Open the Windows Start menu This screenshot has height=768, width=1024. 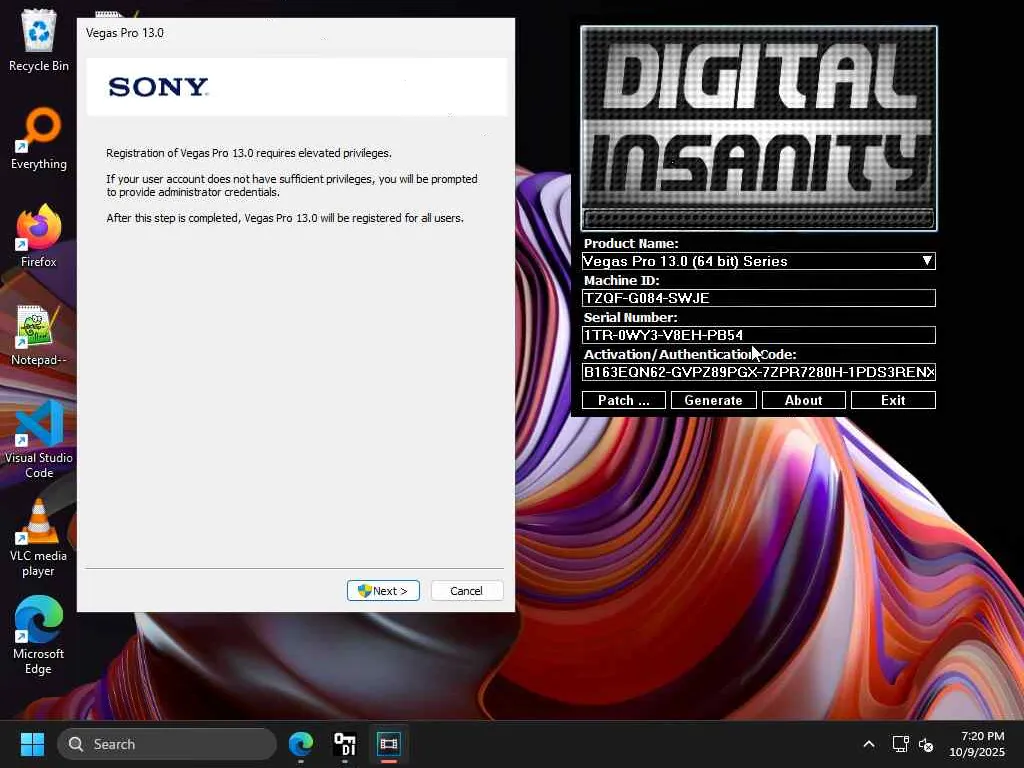click(x=32, y=744)
